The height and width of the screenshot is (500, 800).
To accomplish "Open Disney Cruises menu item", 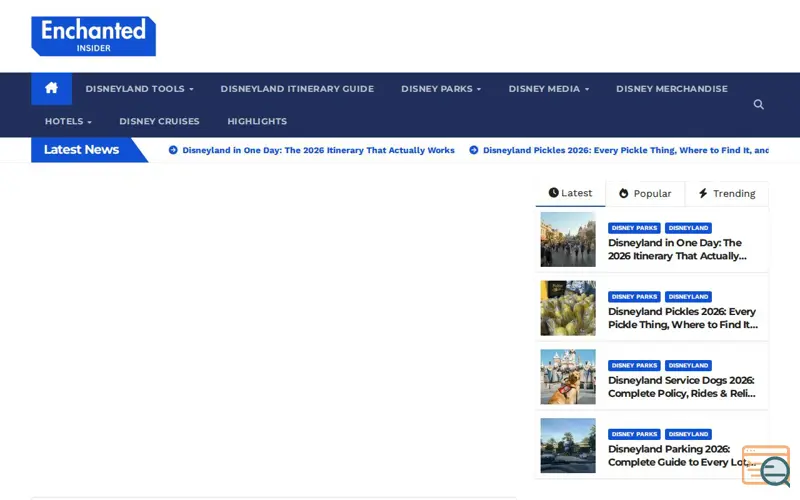I will pyautogui.click(x=159, y=121).
